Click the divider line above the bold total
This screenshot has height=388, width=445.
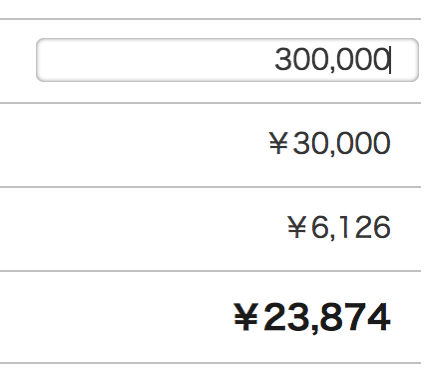coord(210,271)
